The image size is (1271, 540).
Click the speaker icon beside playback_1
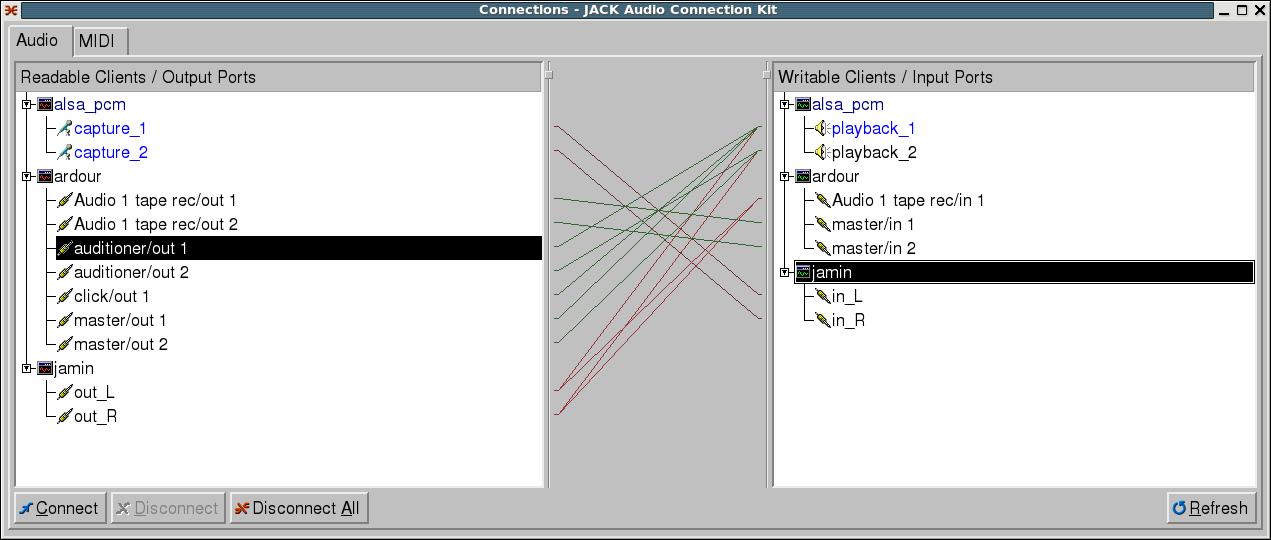pos(822,128)
